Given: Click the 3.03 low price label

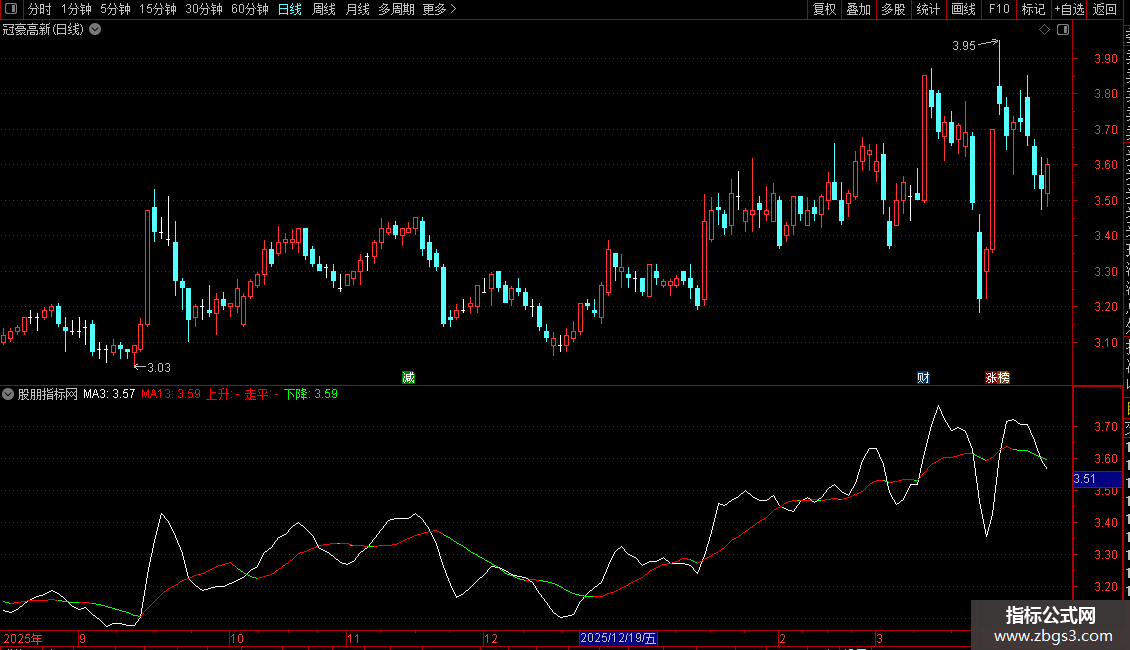Looking at the screenshot, I should point(159,368).
